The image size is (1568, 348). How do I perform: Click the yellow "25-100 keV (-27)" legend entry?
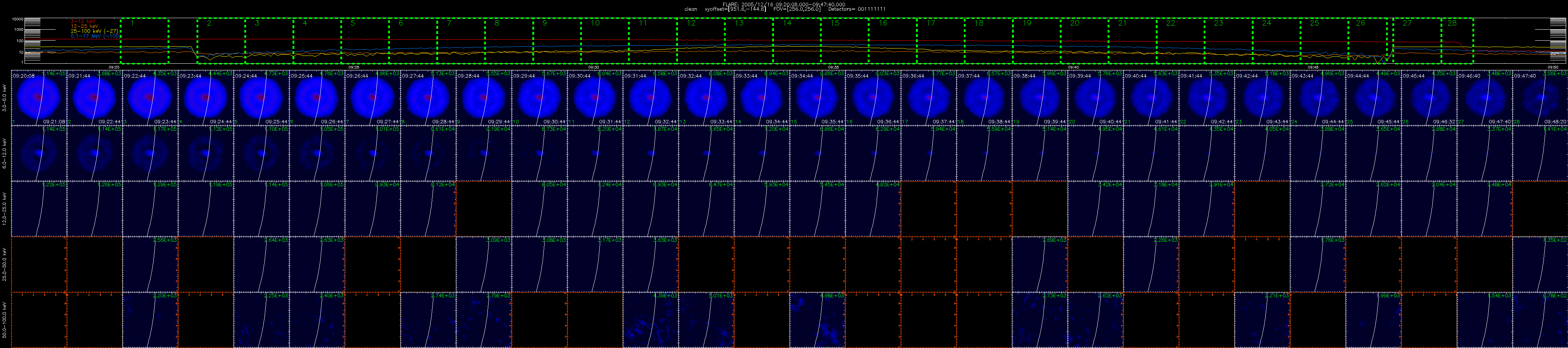[95, 31]
